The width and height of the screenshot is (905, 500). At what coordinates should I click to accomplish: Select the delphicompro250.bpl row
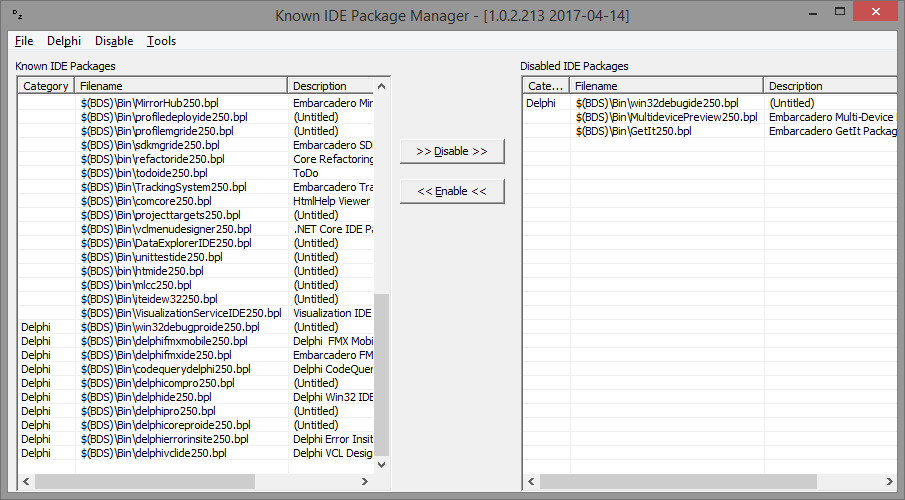(x=196, y=383)
